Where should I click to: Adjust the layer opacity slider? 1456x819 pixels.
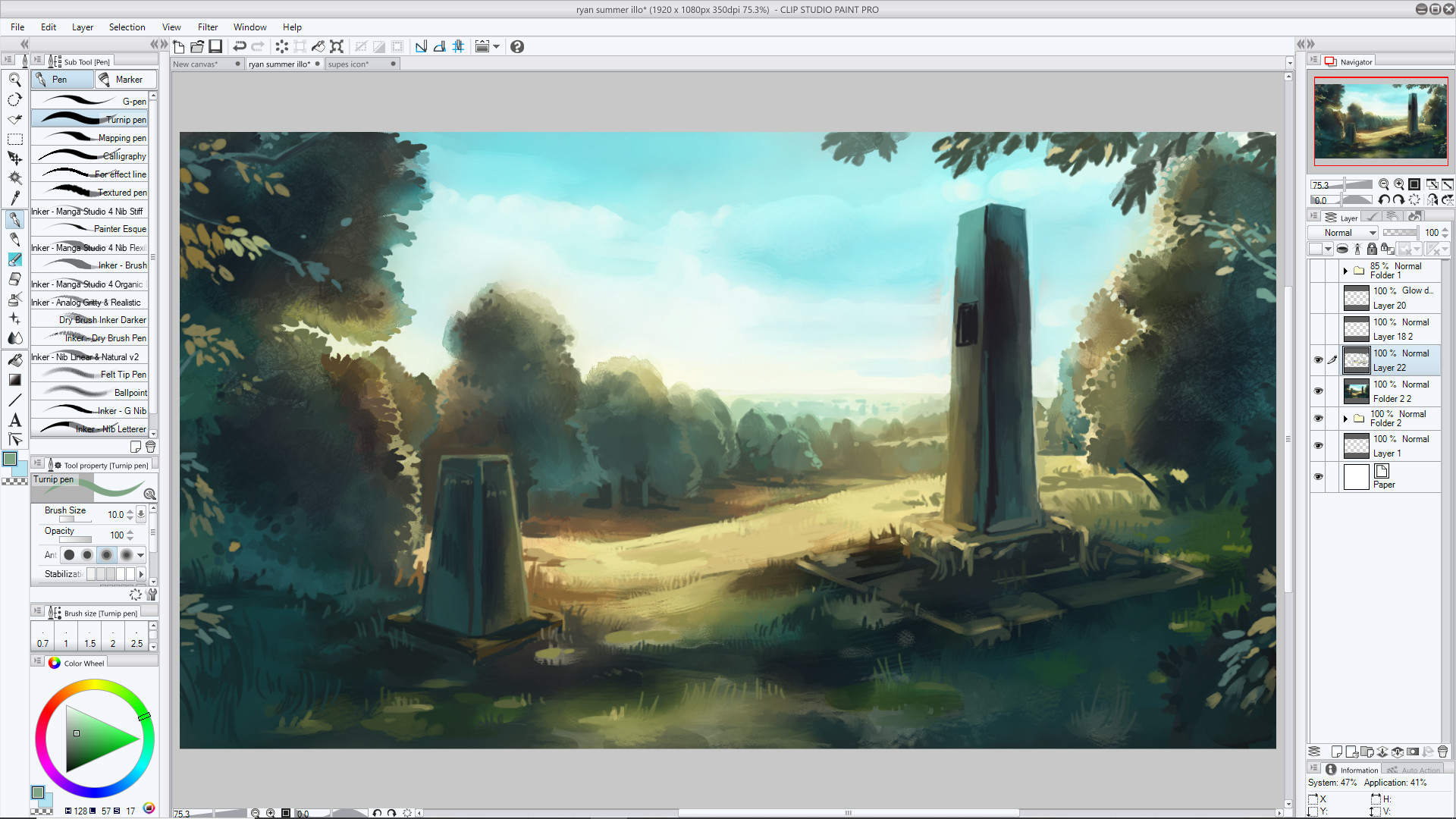(1400, 233)
